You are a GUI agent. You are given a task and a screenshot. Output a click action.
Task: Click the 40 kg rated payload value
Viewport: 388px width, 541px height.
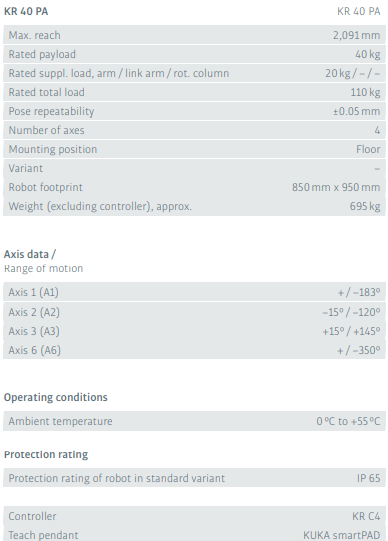(368, 54)
